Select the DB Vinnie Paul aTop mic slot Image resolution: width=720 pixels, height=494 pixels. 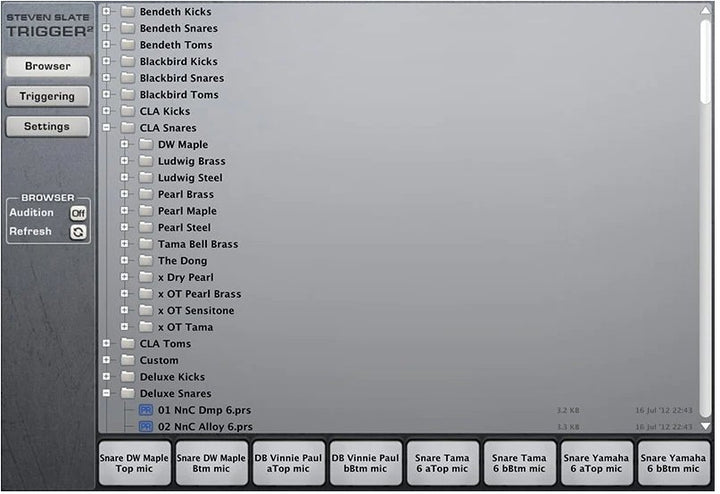click(288, 463)
